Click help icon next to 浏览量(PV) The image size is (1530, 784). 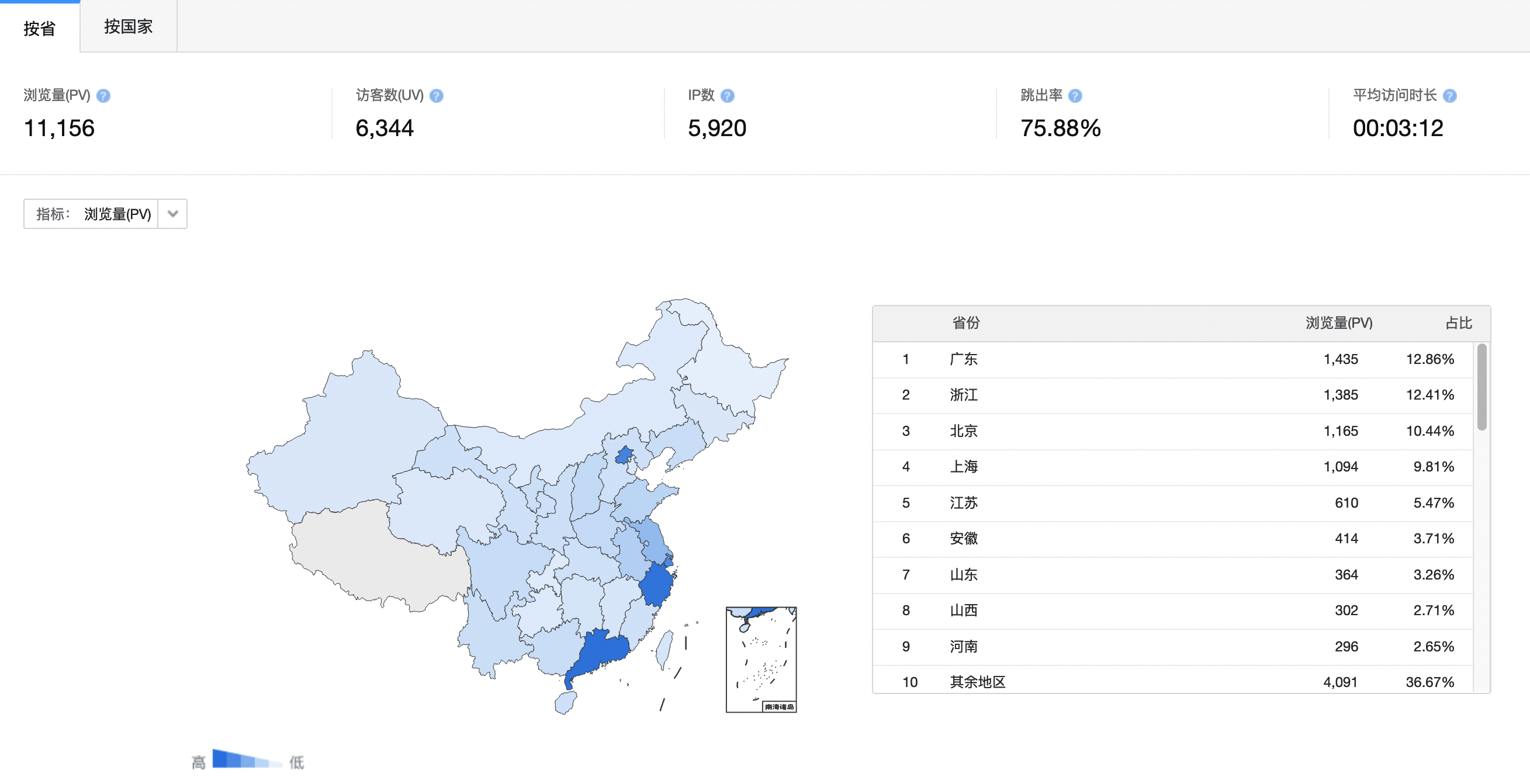pos(103,96)
